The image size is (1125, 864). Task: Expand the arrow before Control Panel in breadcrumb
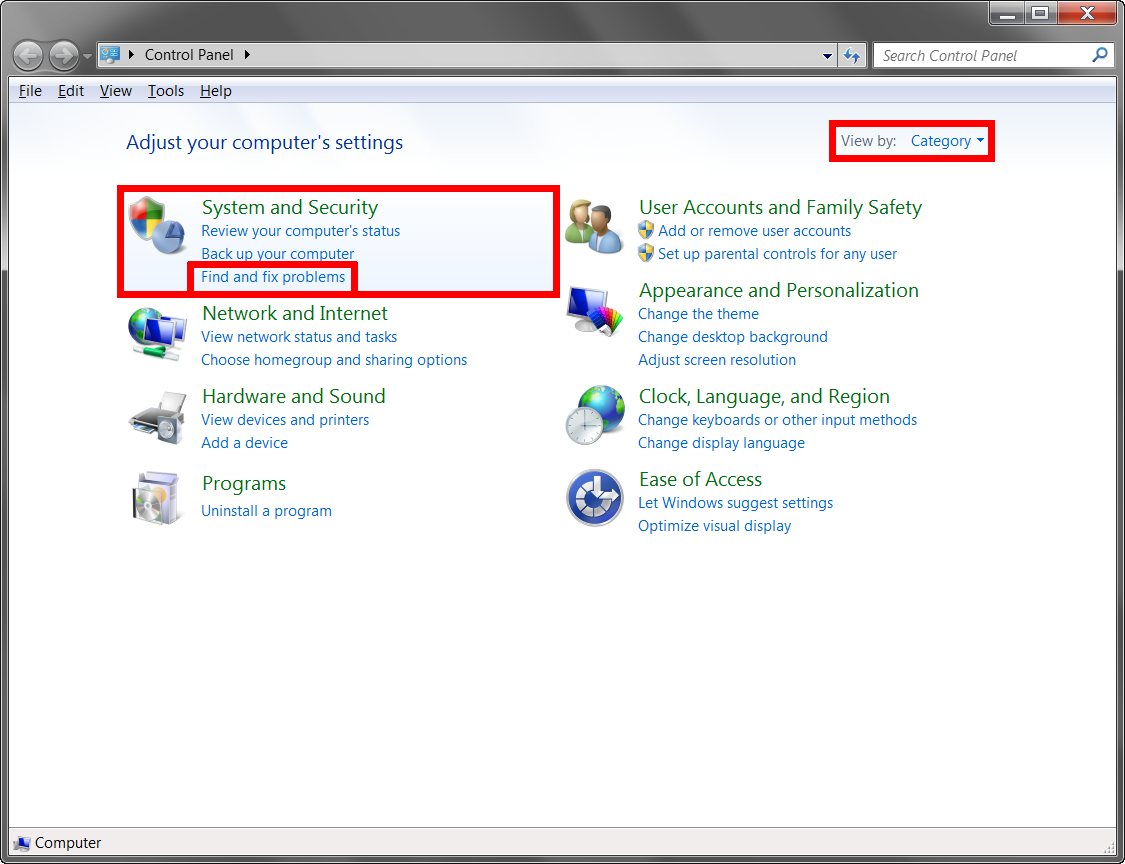point(131,55)
